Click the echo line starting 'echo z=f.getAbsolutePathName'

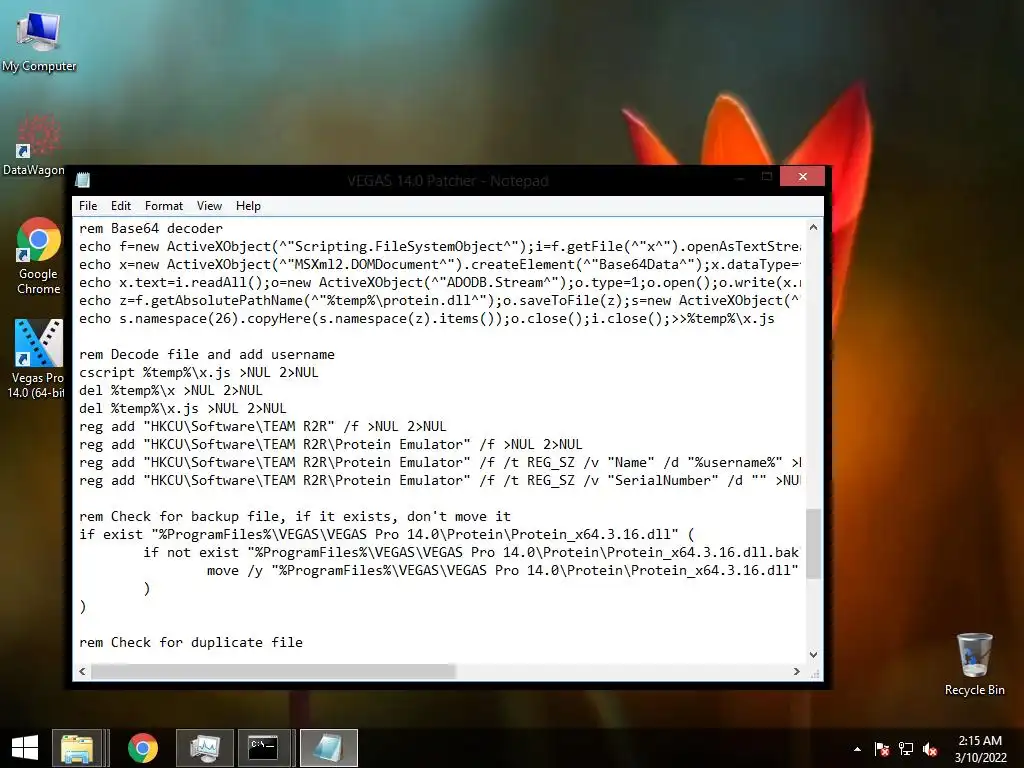(440, 300)
